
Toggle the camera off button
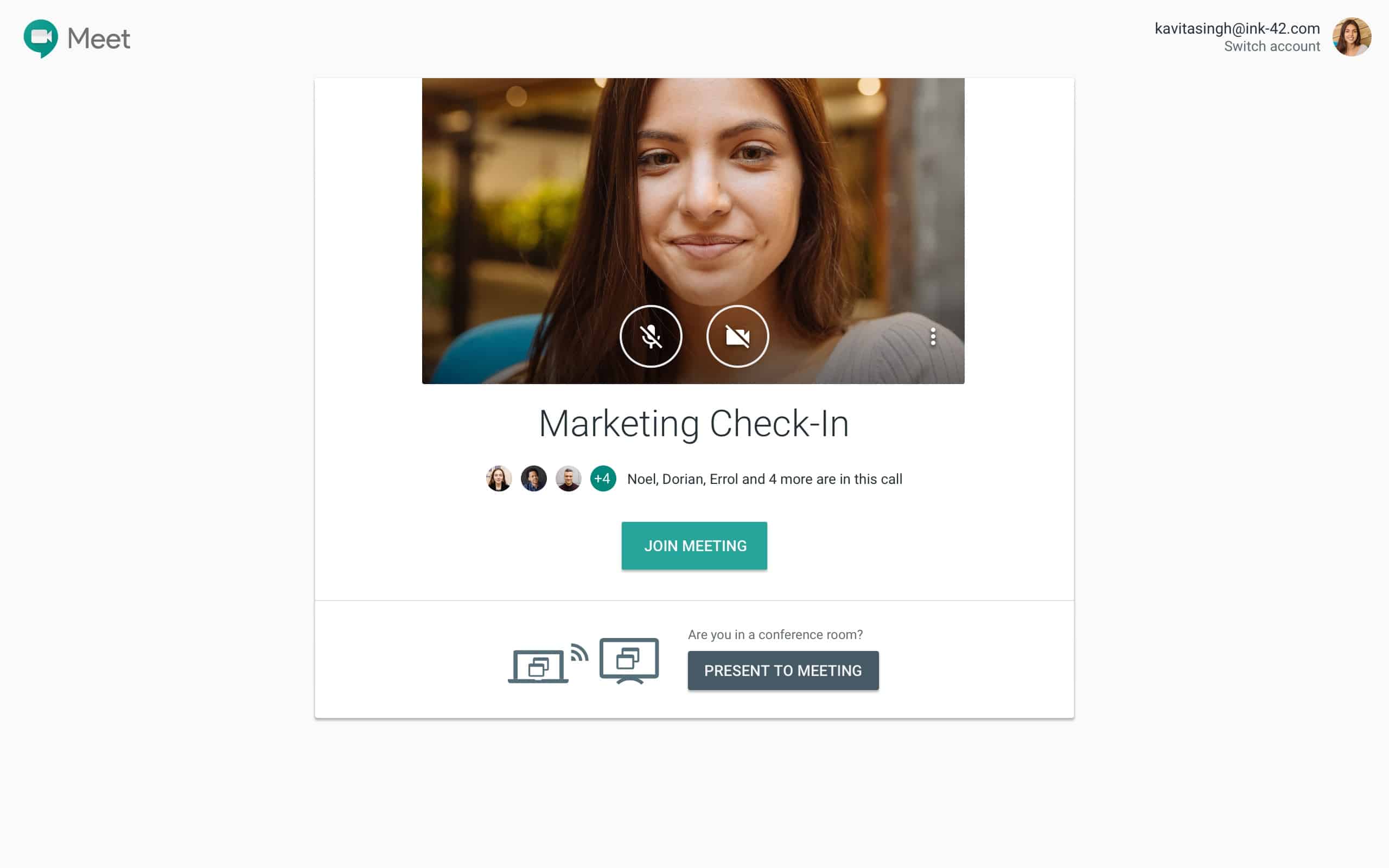[737, 336]
